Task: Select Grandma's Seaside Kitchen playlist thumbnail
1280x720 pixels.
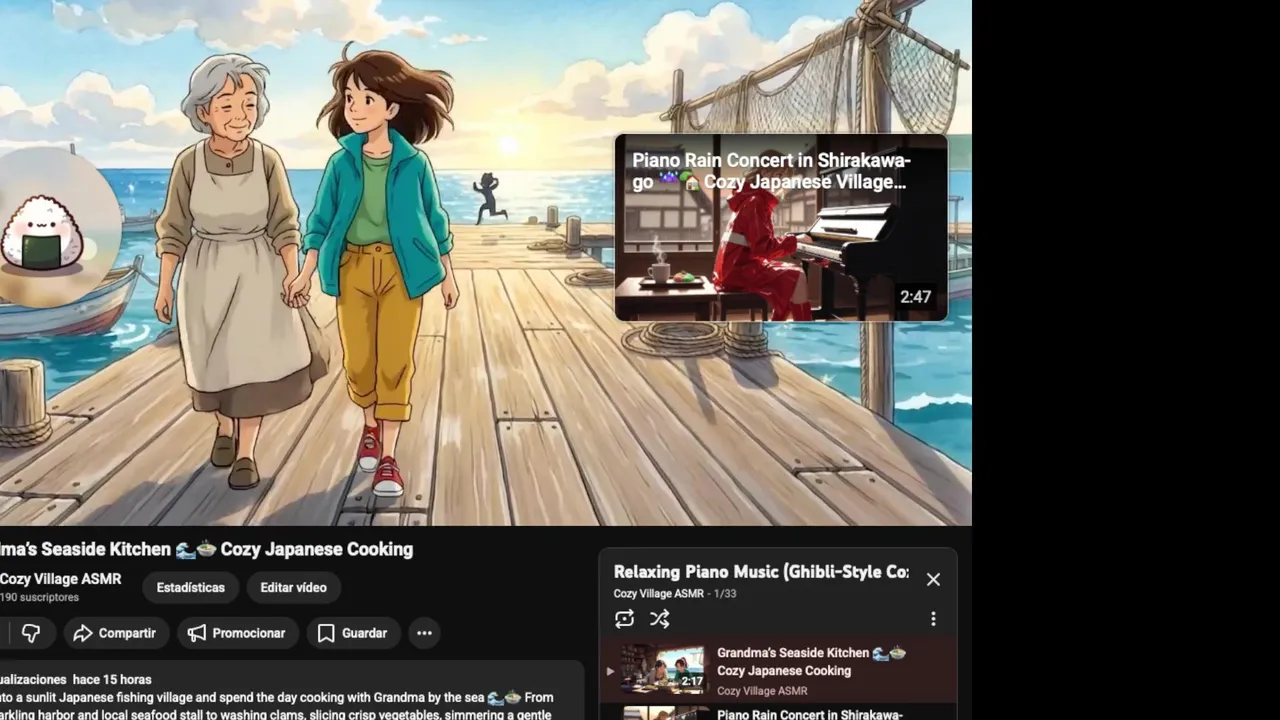Action: coord(664,669)
